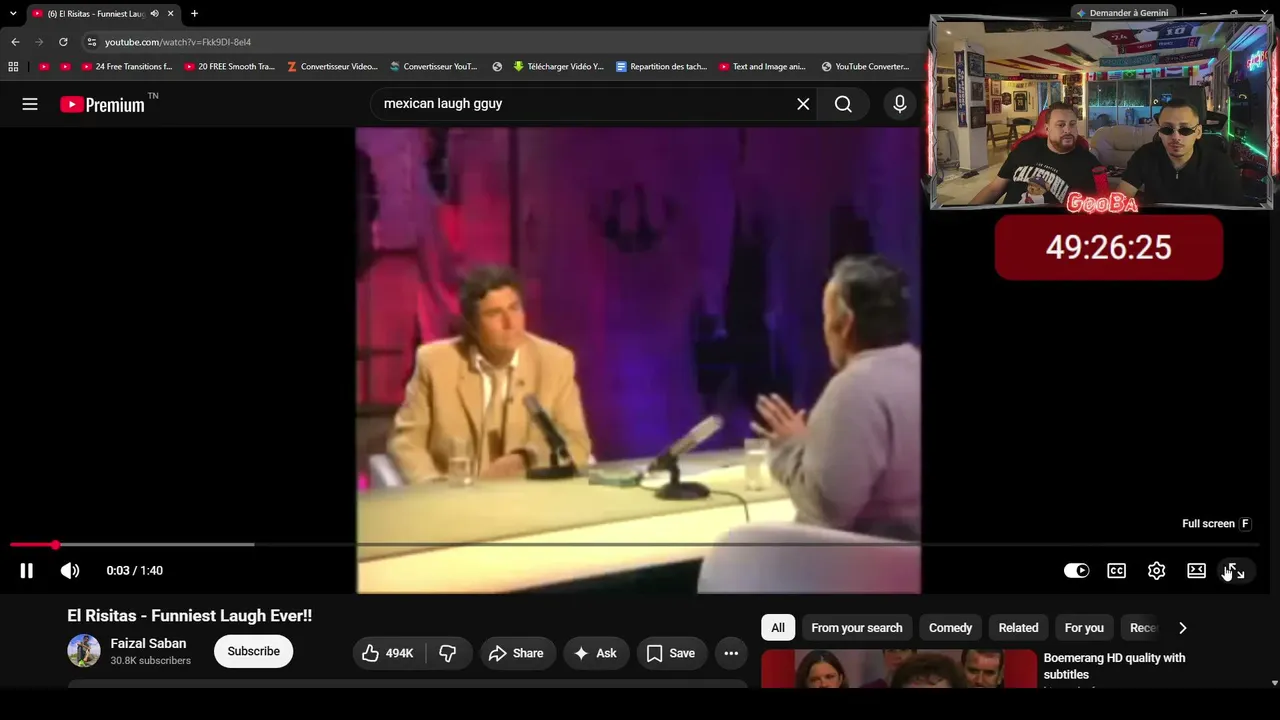Open the player settings gear

click(1156, 571)
